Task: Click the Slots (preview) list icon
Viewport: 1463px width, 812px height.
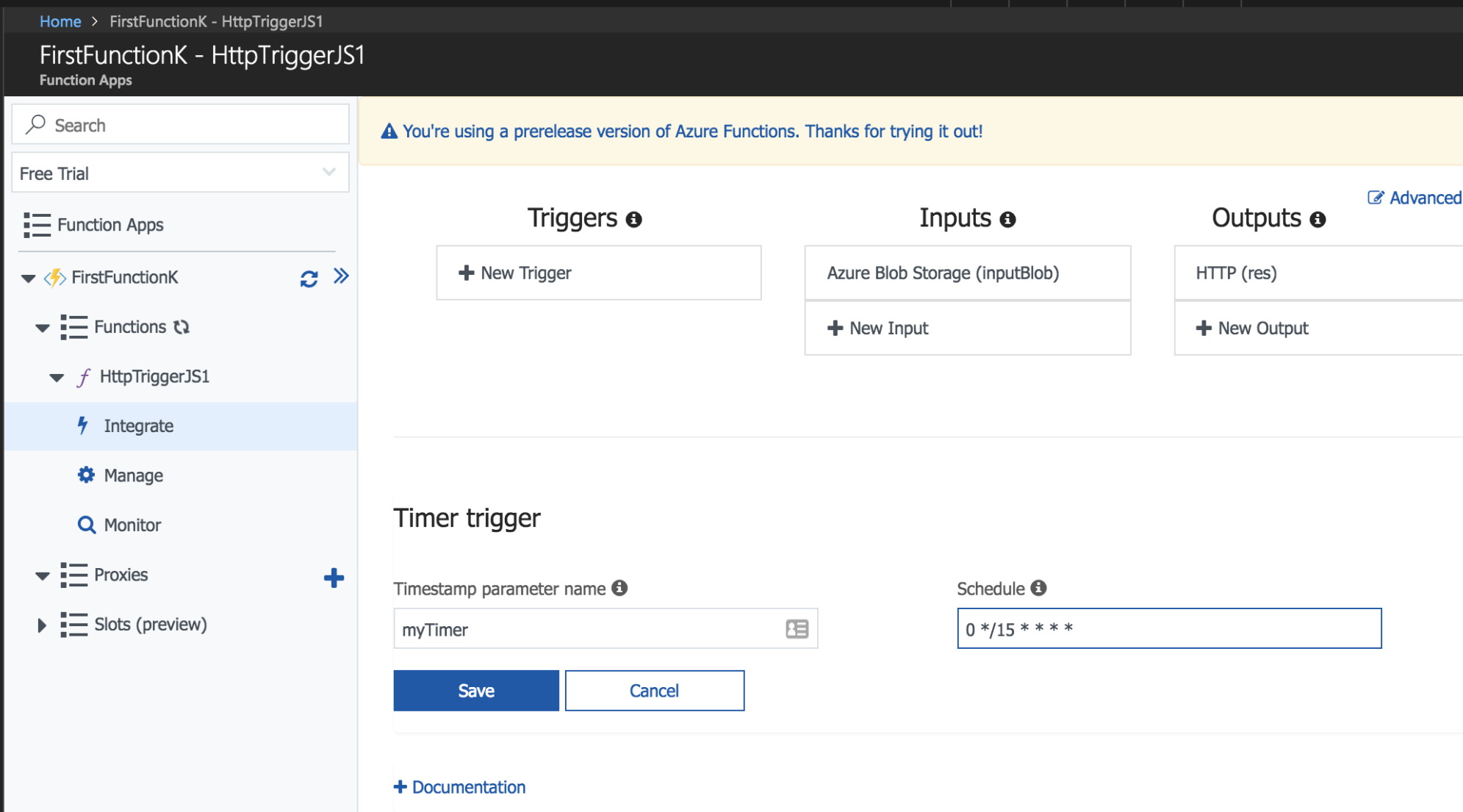Action: (73, 625)
